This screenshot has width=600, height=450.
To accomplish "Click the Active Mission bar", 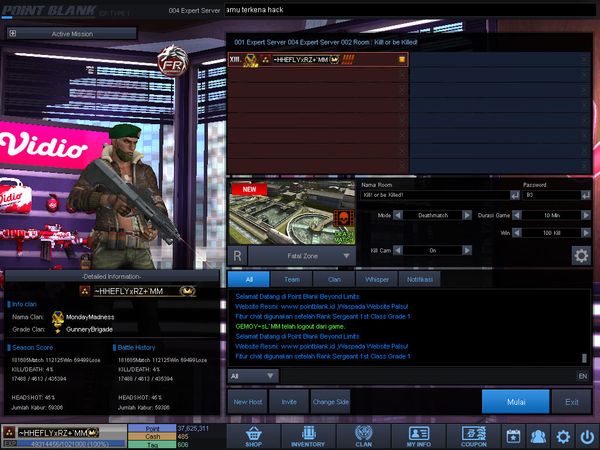I will click(x=72, y=34).
